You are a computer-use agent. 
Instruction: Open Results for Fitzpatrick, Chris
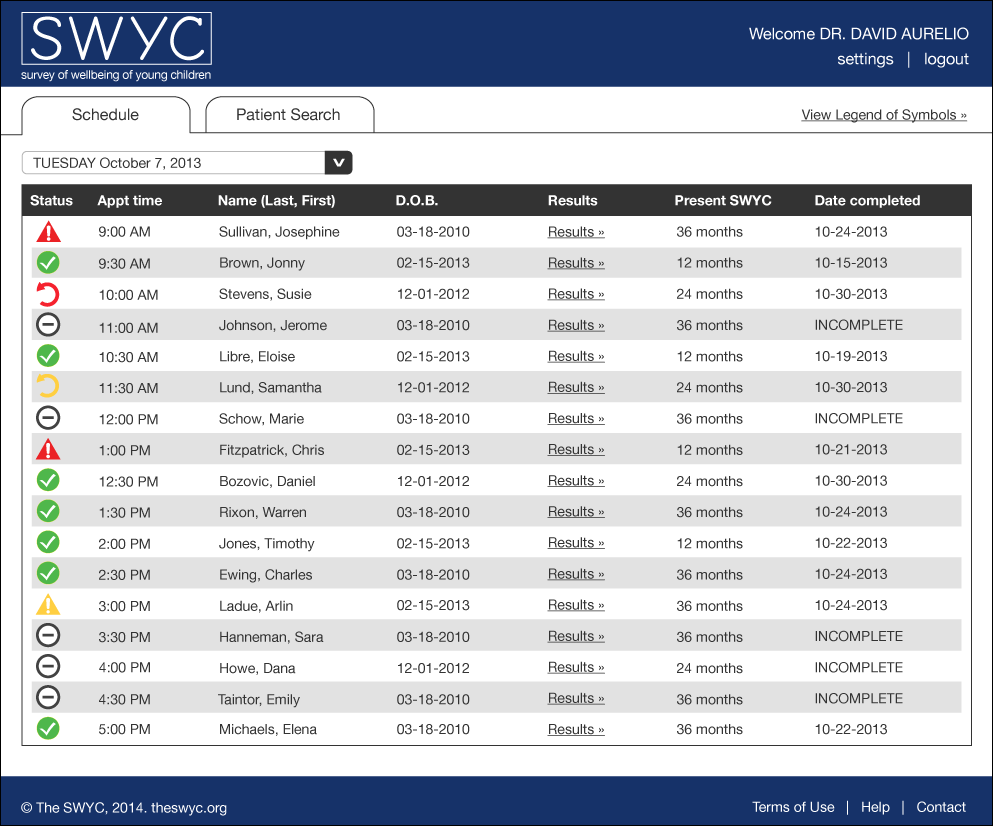[x=576, y=450]
